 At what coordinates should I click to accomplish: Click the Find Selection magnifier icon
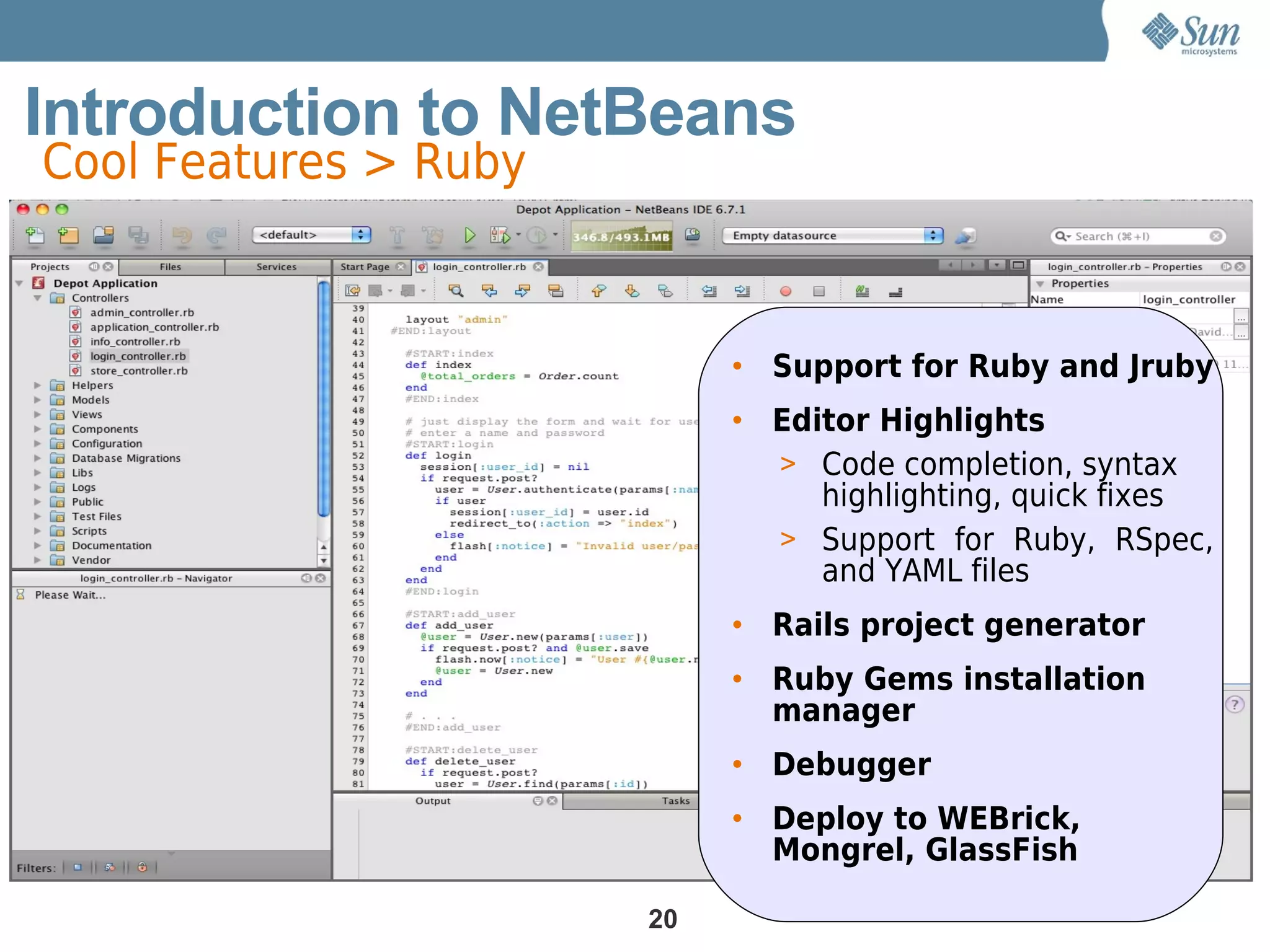[x=456, y=291]
